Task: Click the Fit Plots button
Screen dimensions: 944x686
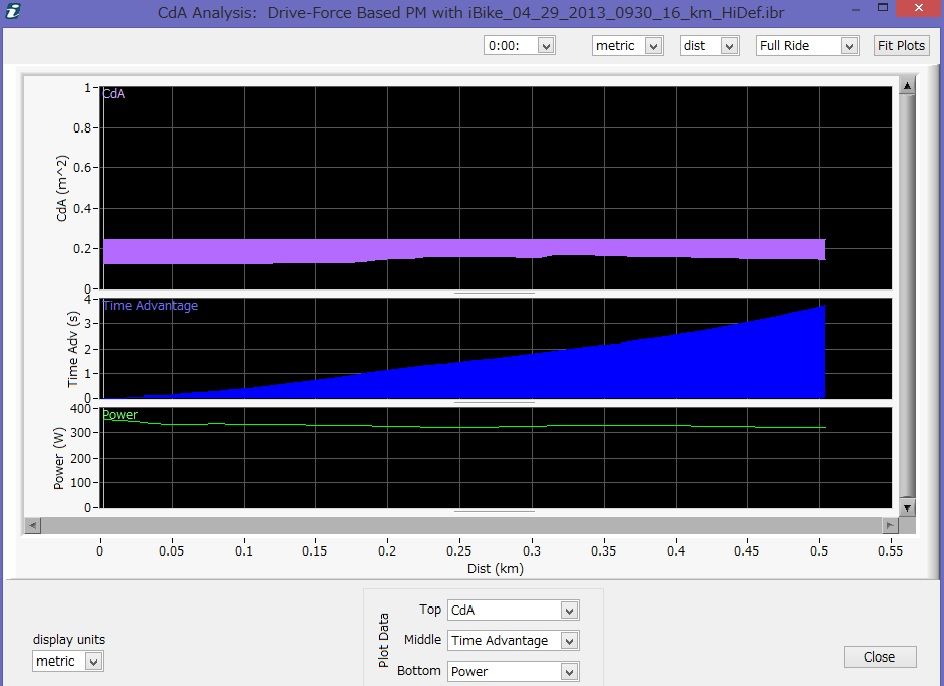Action: pos(901,46)
